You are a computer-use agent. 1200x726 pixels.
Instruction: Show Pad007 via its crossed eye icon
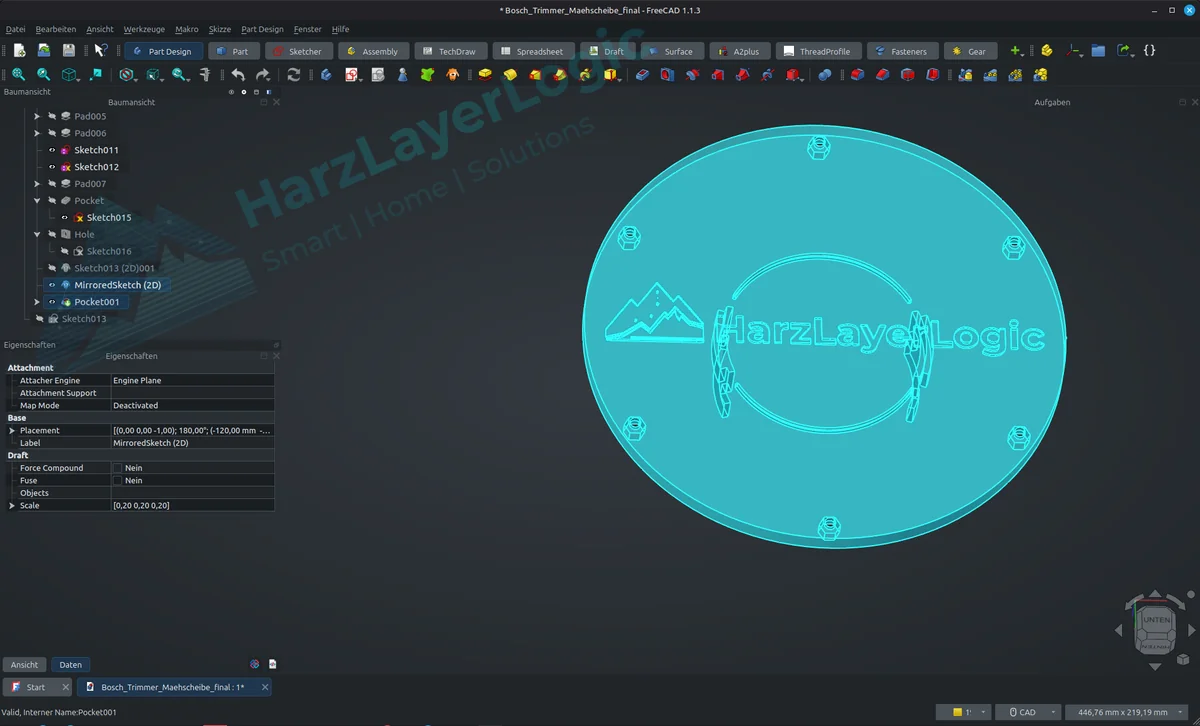52,184
